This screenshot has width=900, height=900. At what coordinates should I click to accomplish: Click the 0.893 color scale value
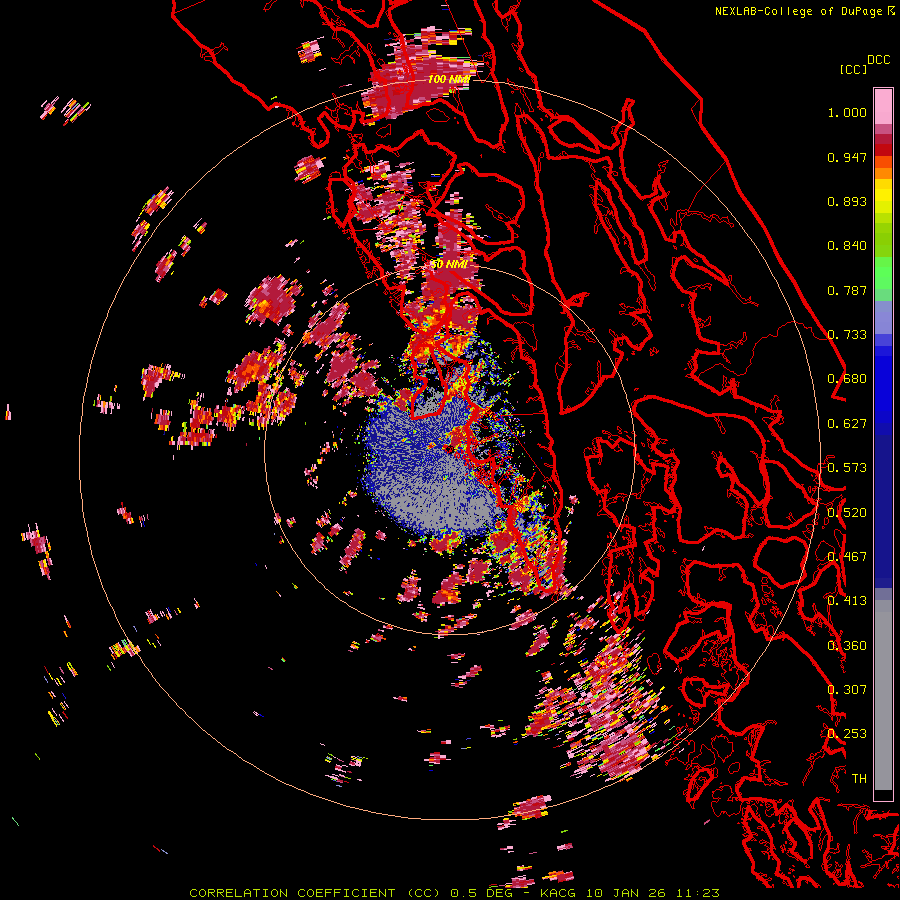coord(847,201)
